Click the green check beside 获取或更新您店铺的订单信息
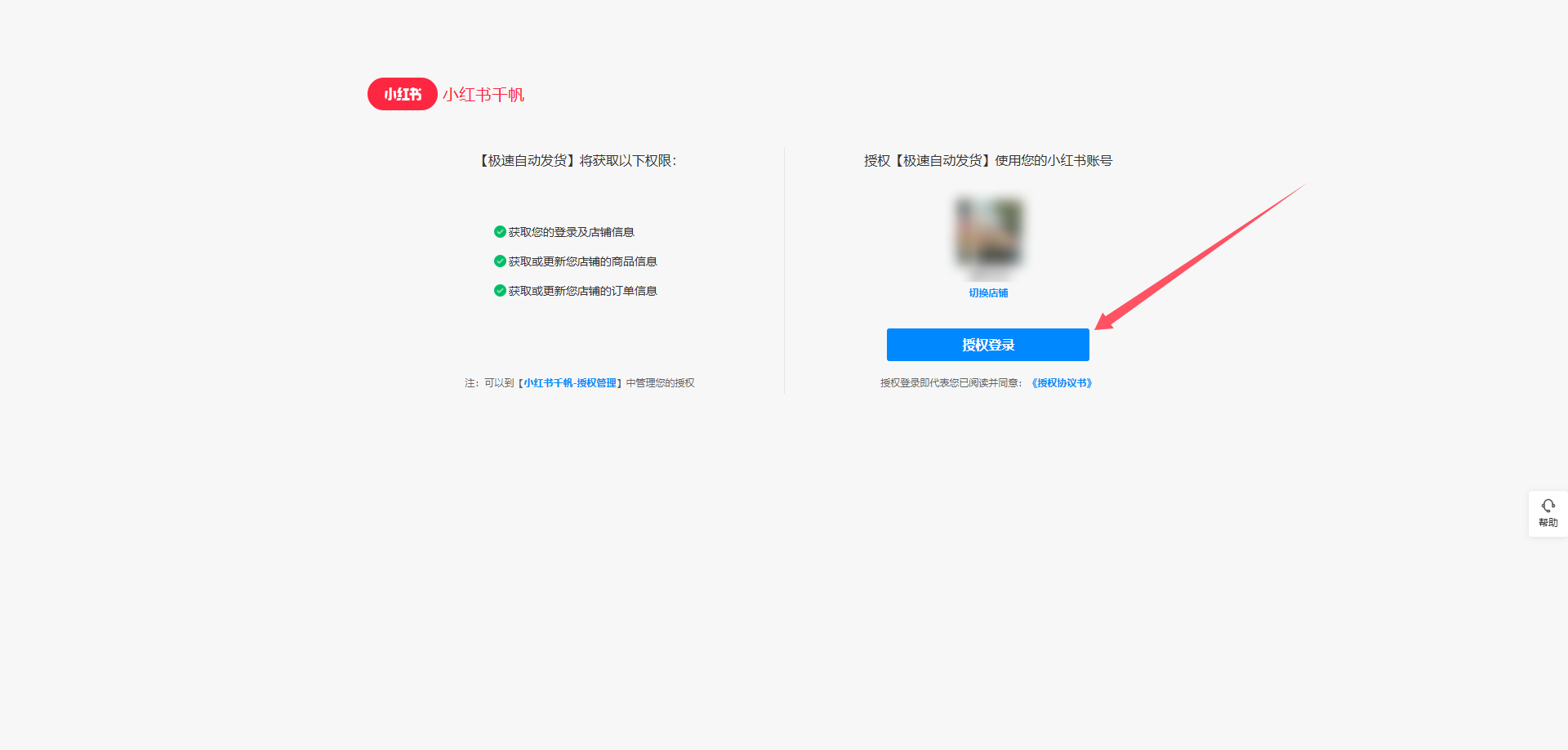 500,291
